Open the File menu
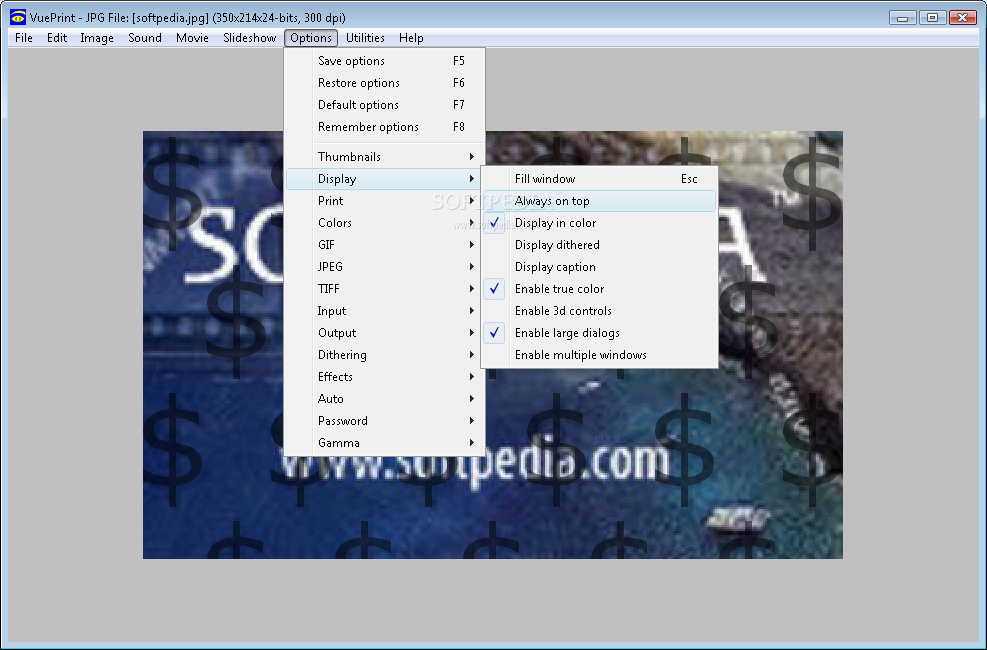The image size is (987, 650). click(24, 38)
